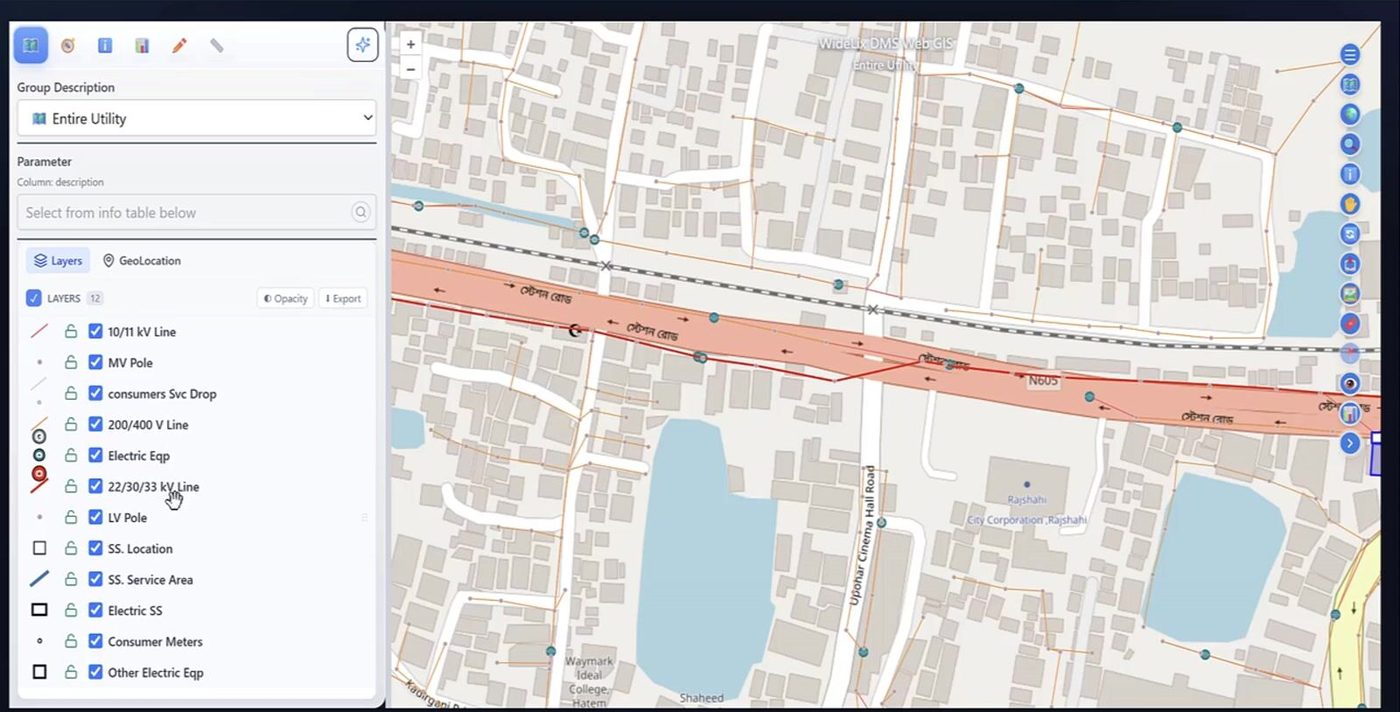The height and width of the screenshot is (712, 1400).
Task: Open the map view tab icon
Action: coord(30,45)
